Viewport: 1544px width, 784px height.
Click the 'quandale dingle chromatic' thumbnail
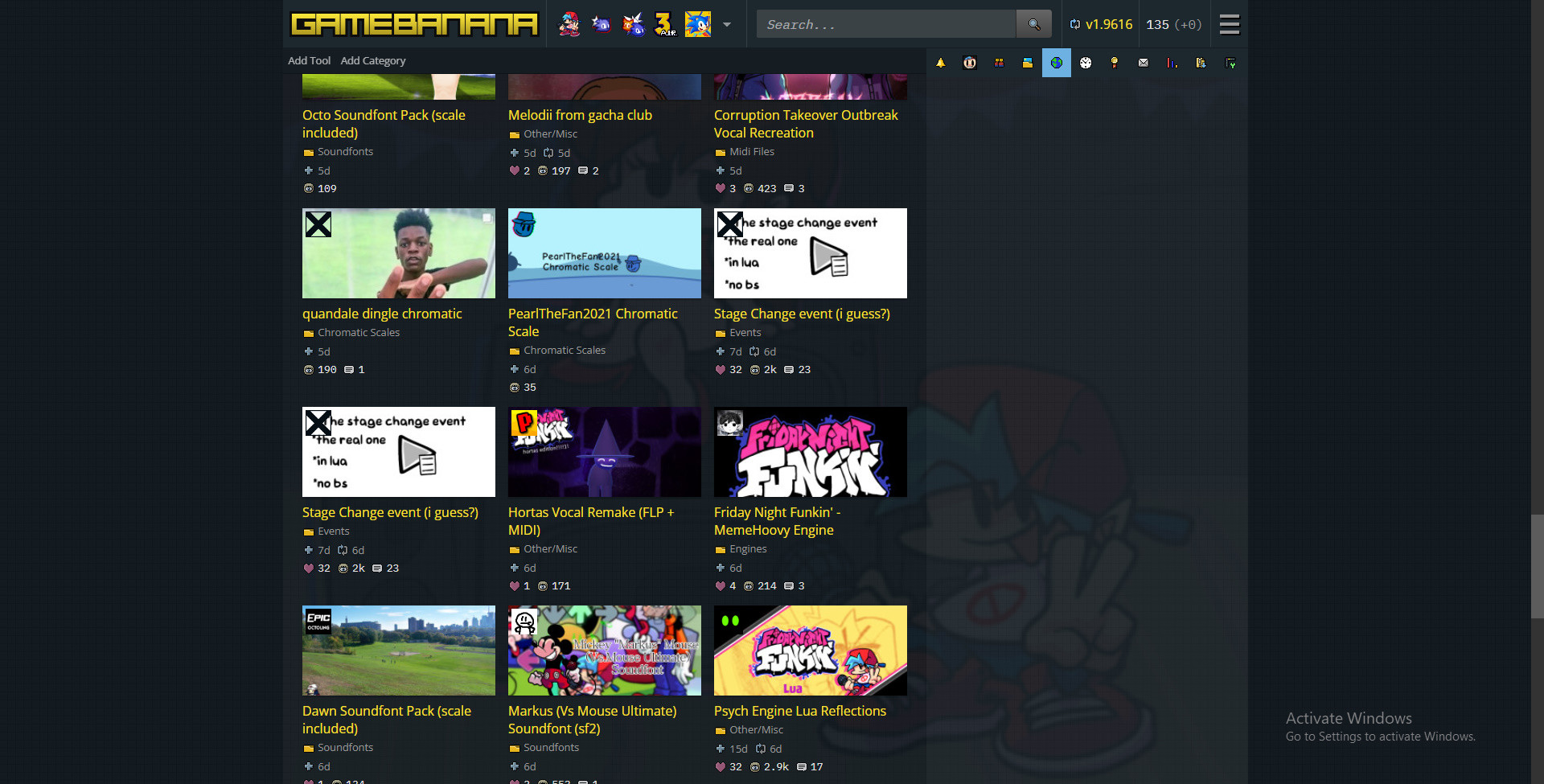(x=398, y=253)
